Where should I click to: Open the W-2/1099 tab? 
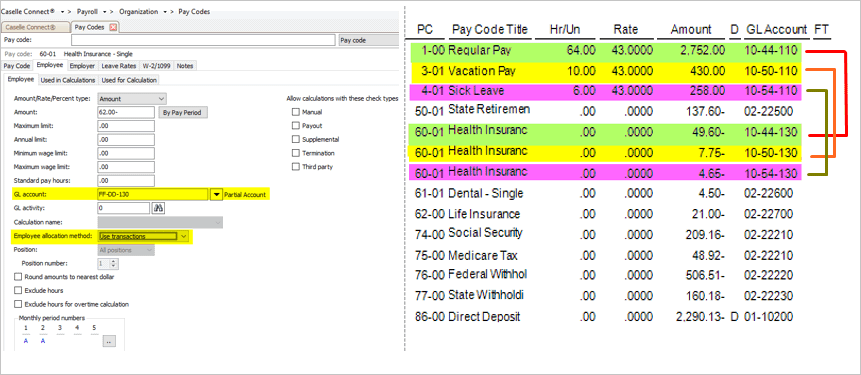(x=156, y=66)
